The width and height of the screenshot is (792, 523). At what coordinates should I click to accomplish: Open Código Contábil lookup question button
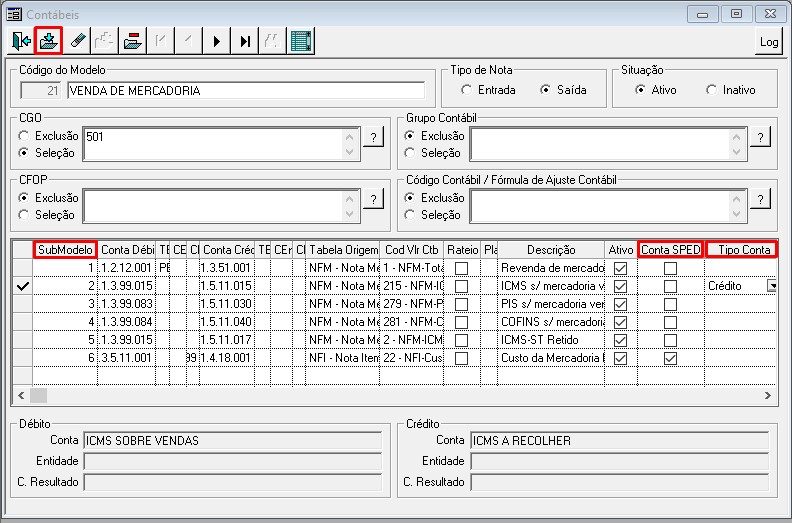coord(760,199)
